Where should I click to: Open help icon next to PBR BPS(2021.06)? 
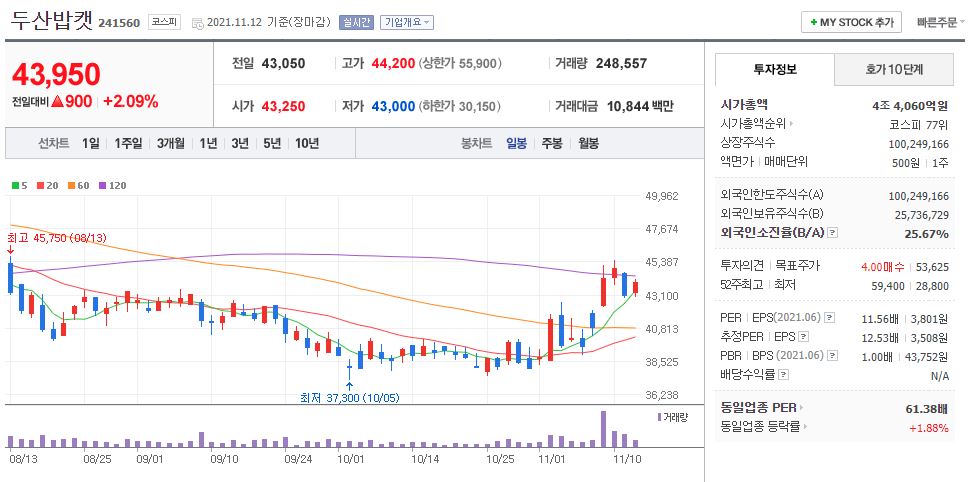[x=833, y=356]
